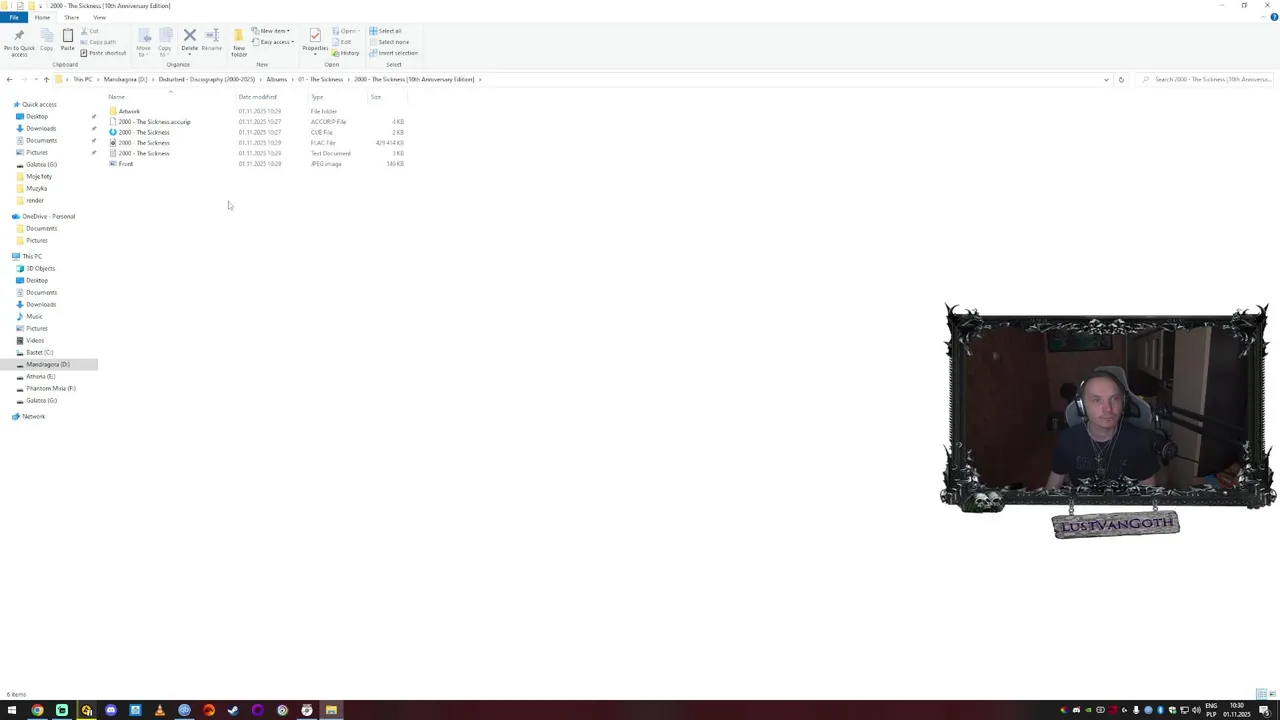The width and height of the screenshot is (1280, 720).
Task: Open the Copy to dropdown
Action: coord(165,41)
